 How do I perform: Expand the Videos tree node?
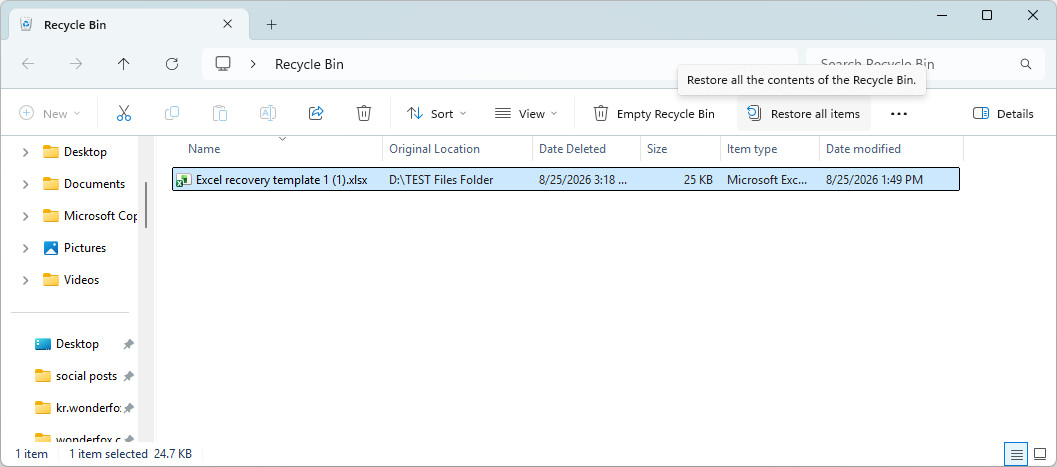(26, 280)
